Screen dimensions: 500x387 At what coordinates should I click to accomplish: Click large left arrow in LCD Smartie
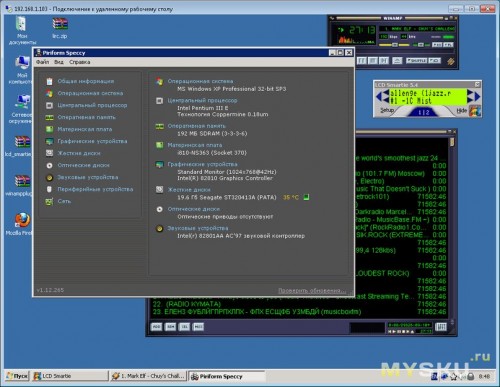[x=379, y=97]
